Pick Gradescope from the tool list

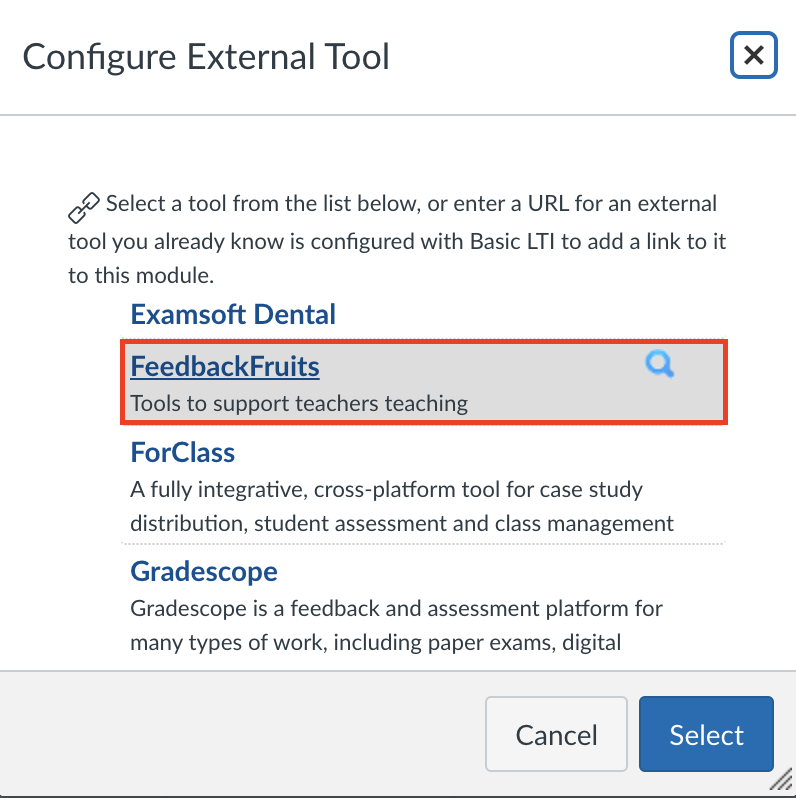point(204,572)
